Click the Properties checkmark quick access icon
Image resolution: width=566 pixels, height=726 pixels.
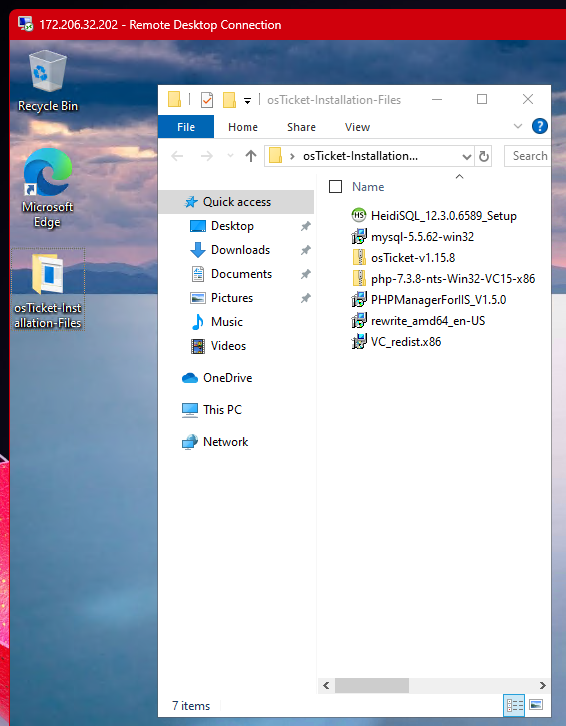pyautogui.click(x=207, y=100)
